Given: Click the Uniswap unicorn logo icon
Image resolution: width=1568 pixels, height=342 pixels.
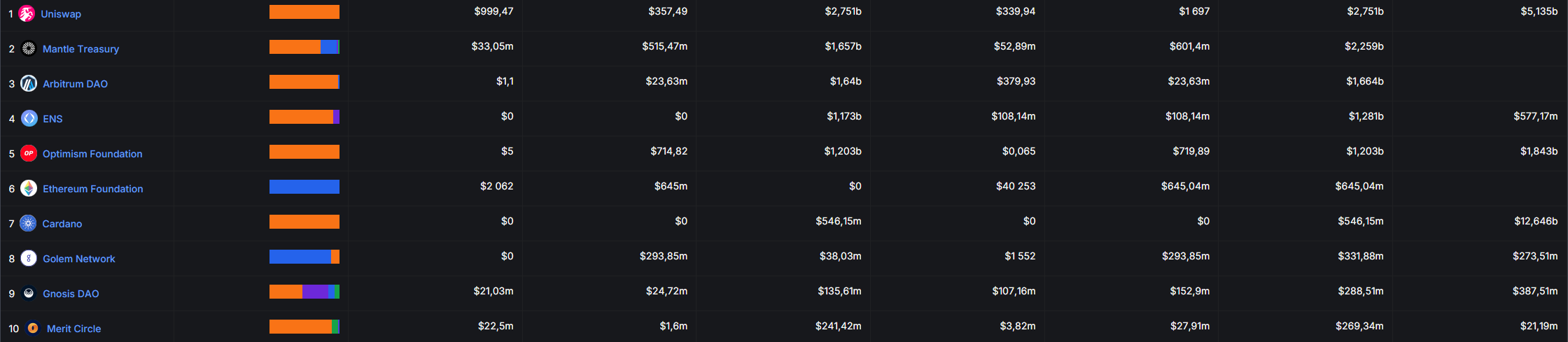Looking at the screenshot, I should pos(27,13).
